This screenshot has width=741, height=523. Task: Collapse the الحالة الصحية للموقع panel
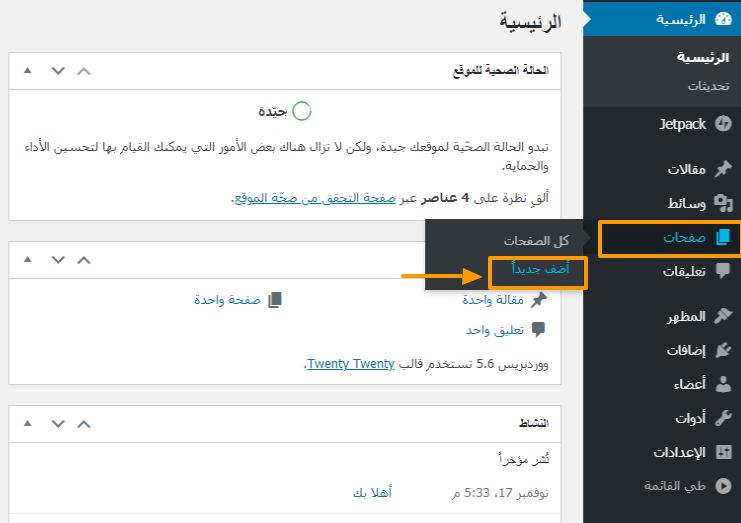click(x=27, y=70)
